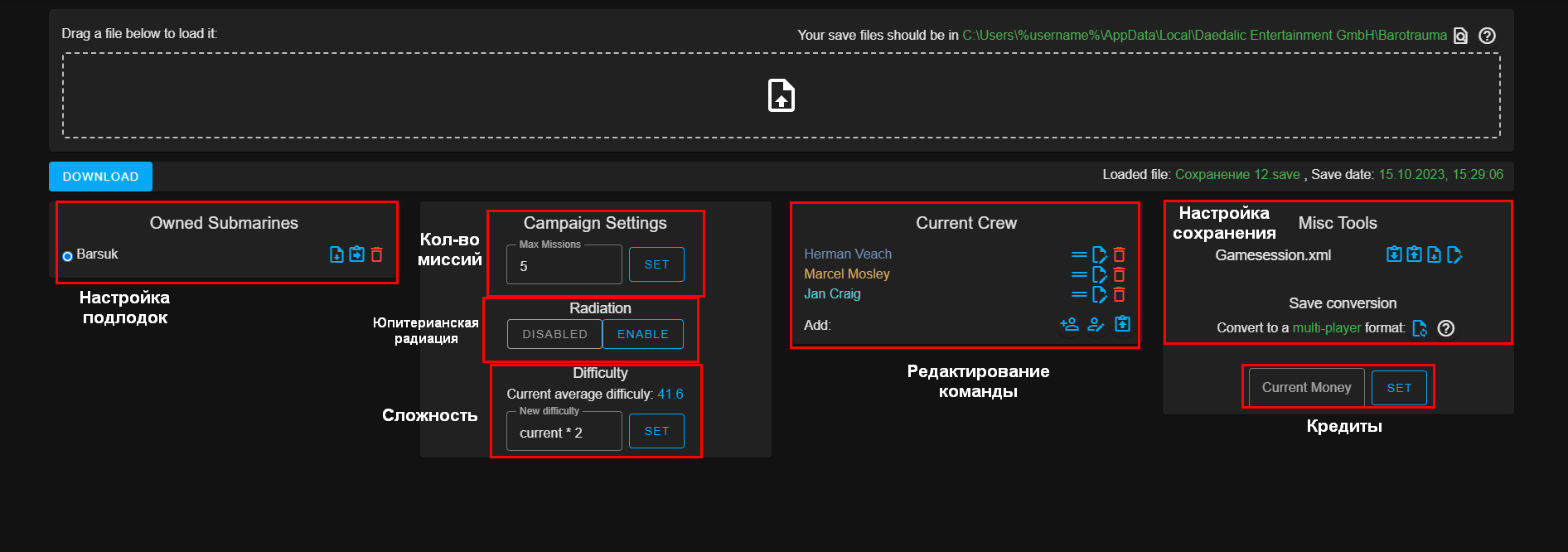The width and height of the screenshot is (1568, 552).
Task: Edit Marcel Mosley crew member
Action: point(1100,274)
